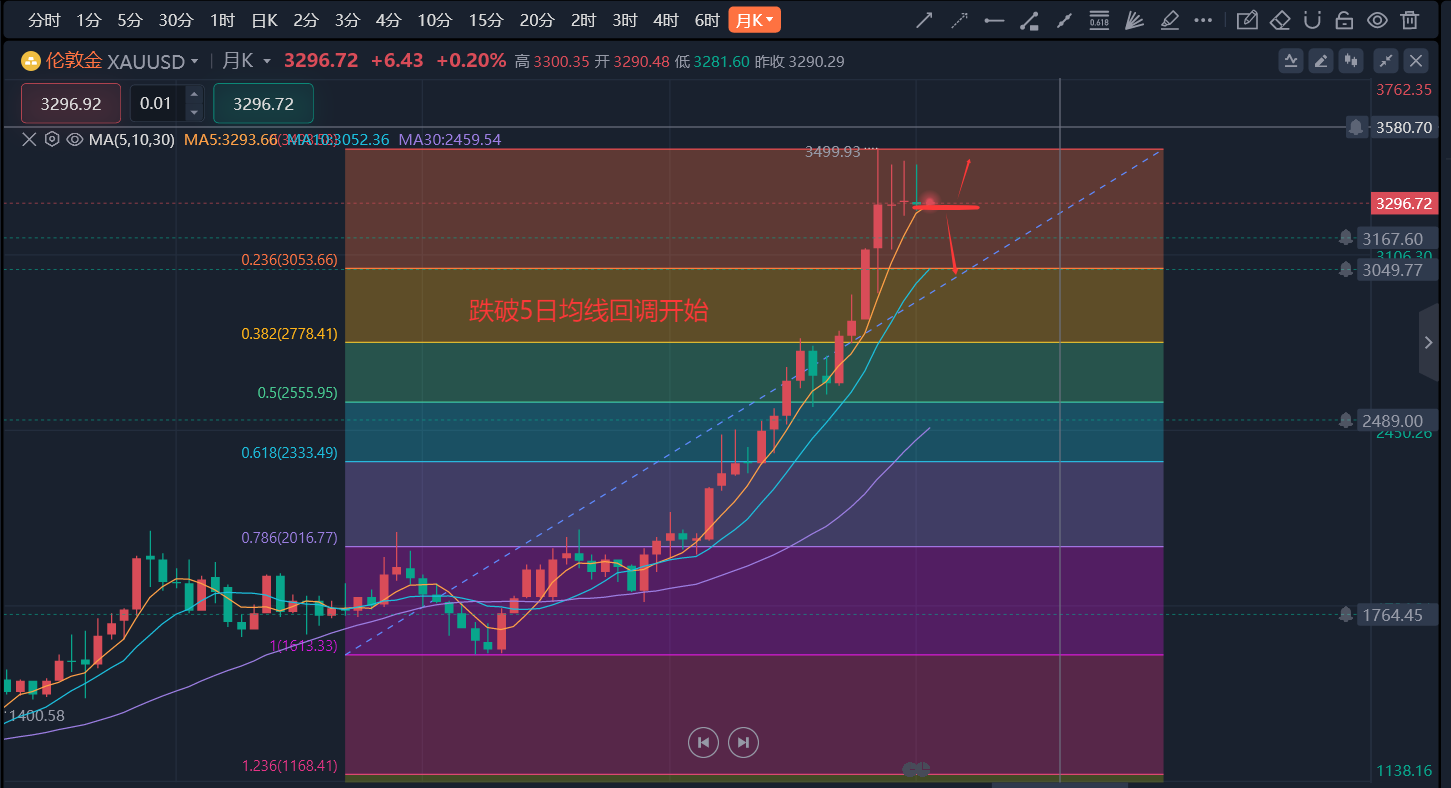Click the red 3296.92 price button
The height and width of the screenshot is (788, 1451).
coord(70,103)
